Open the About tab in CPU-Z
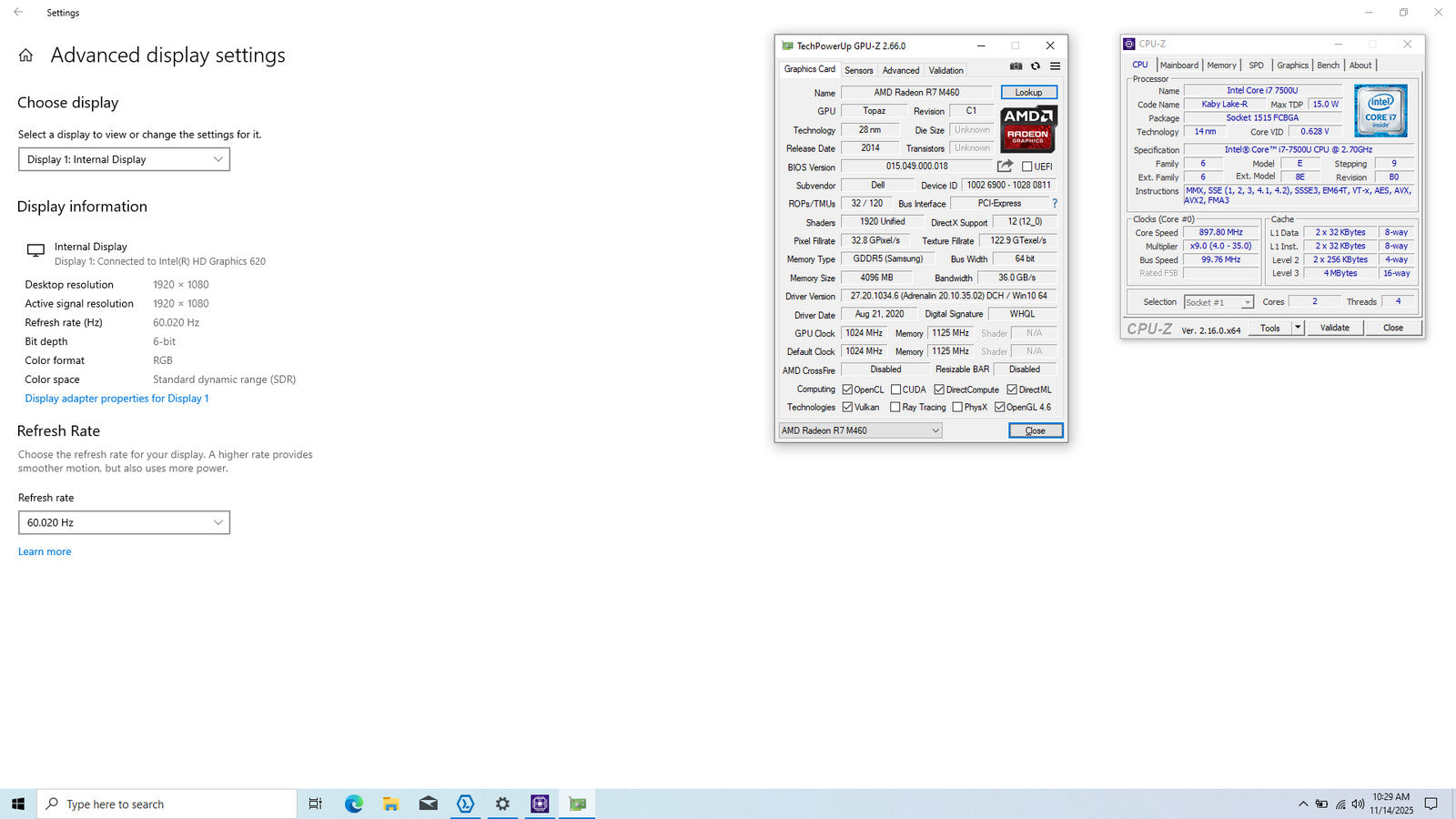Image resolution: width=1456 pixels, height=819 pixels. 1360,65
